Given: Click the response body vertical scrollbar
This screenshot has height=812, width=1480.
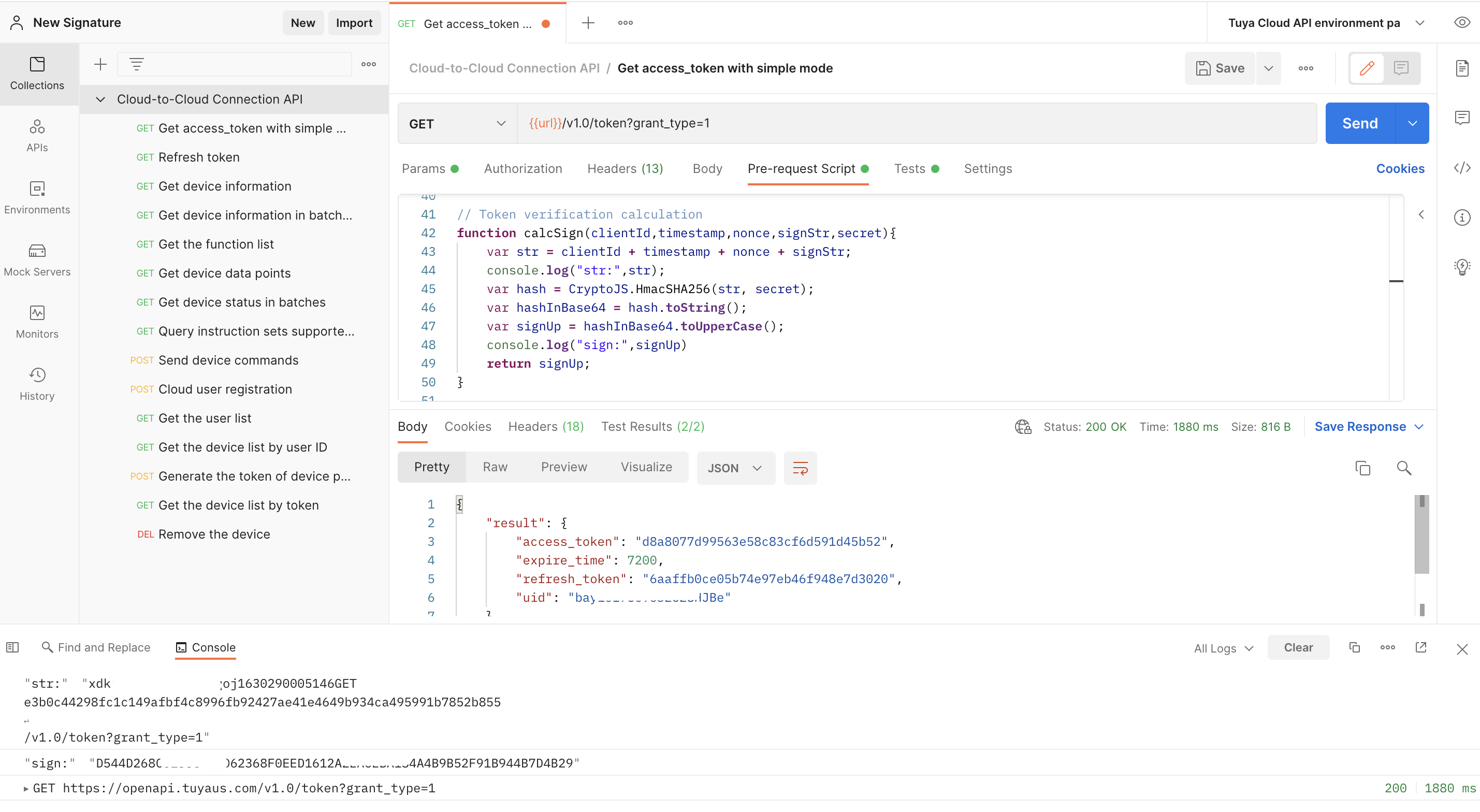Looking at the screenshot, I should coord(1421,534).
